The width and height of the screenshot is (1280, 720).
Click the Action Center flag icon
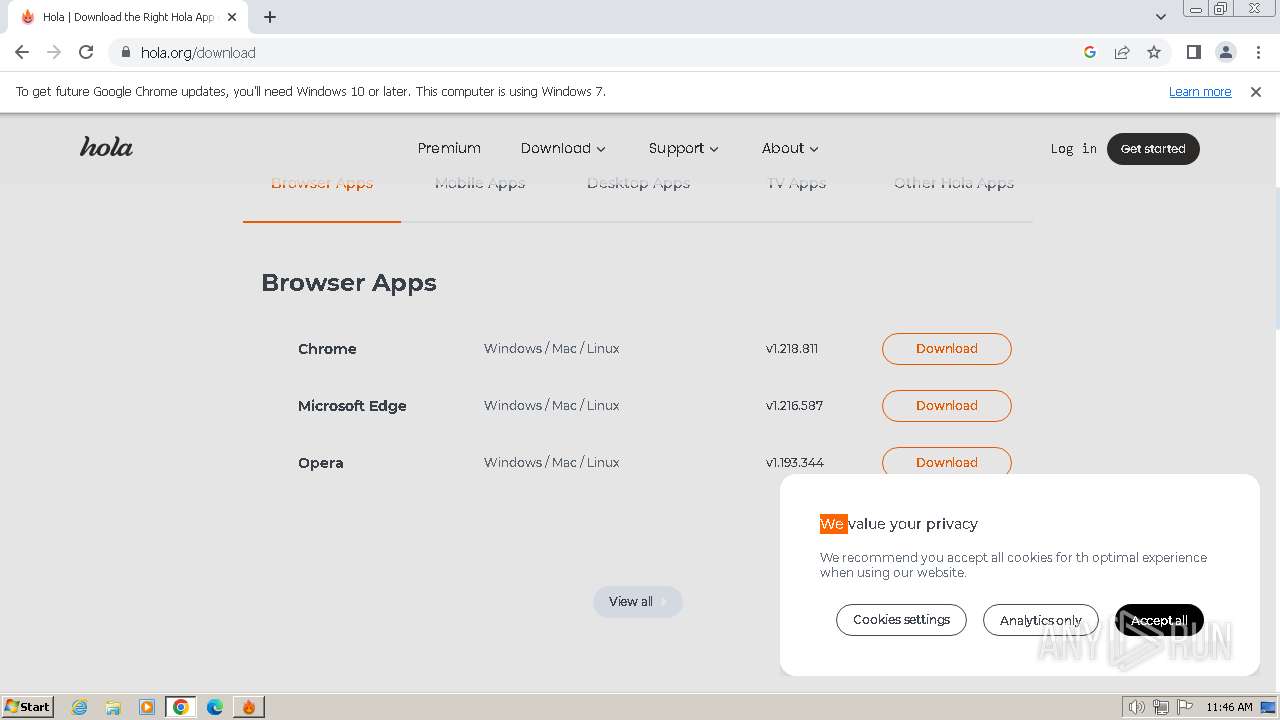1184,707
